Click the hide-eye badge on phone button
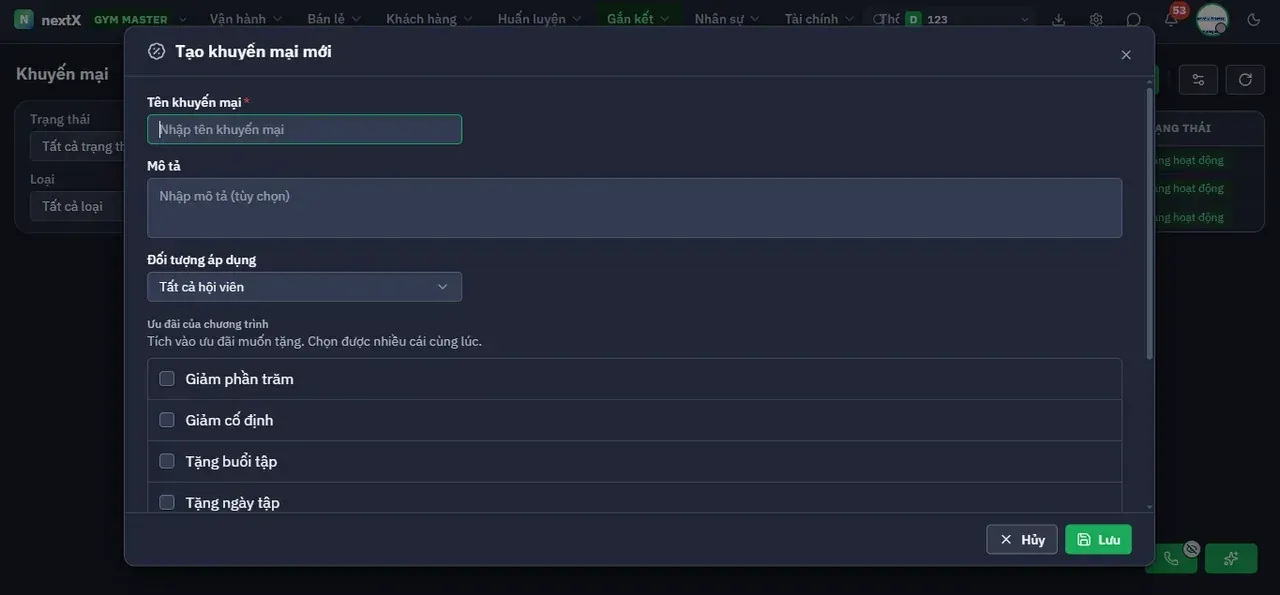 coord(1191,548)
